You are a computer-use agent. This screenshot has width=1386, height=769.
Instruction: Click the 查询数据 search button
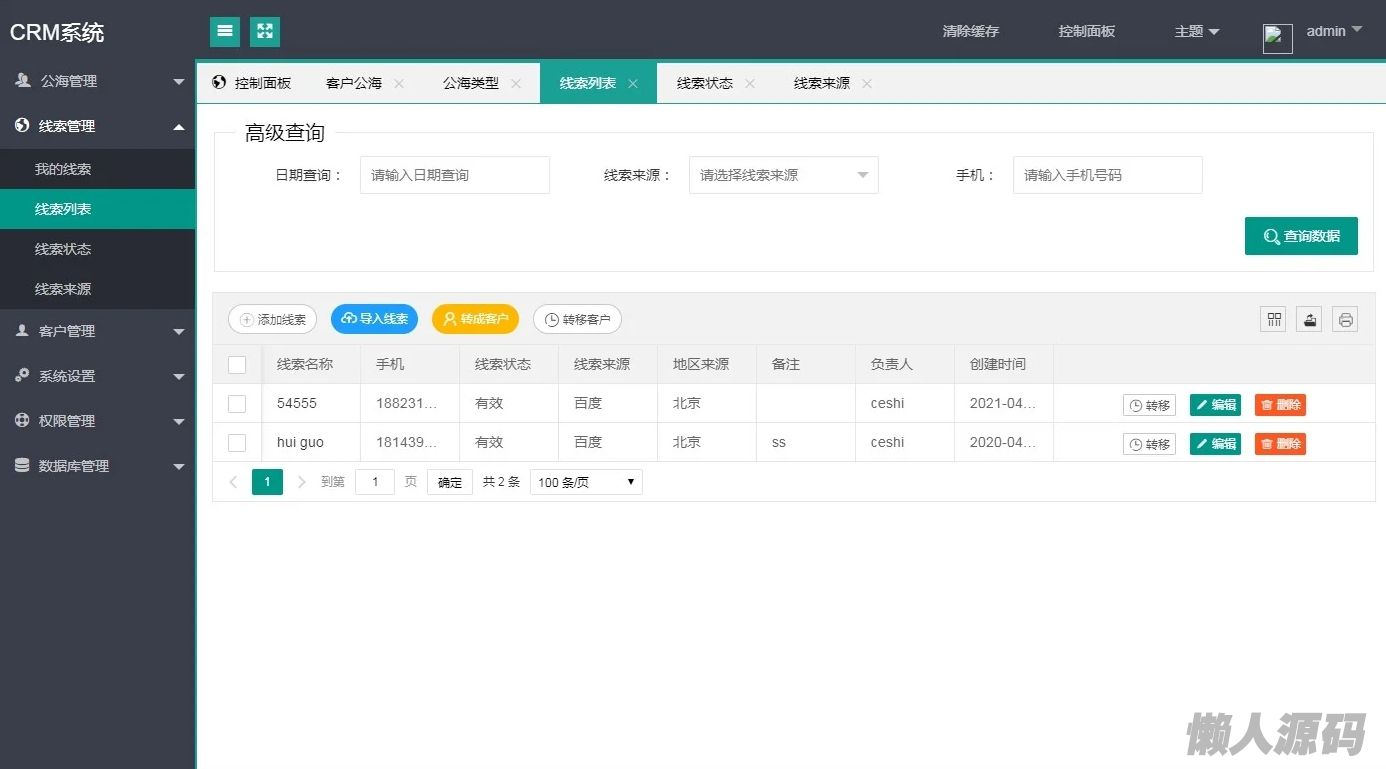(x=1300, y=236)
